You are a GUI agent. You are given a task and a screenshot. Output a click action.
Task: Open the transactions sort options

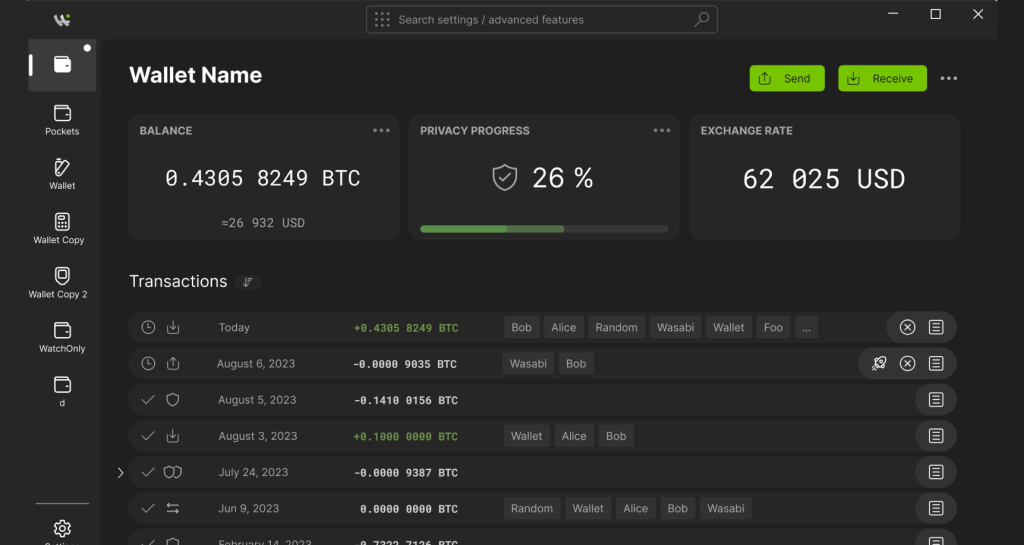click(248, 282)
